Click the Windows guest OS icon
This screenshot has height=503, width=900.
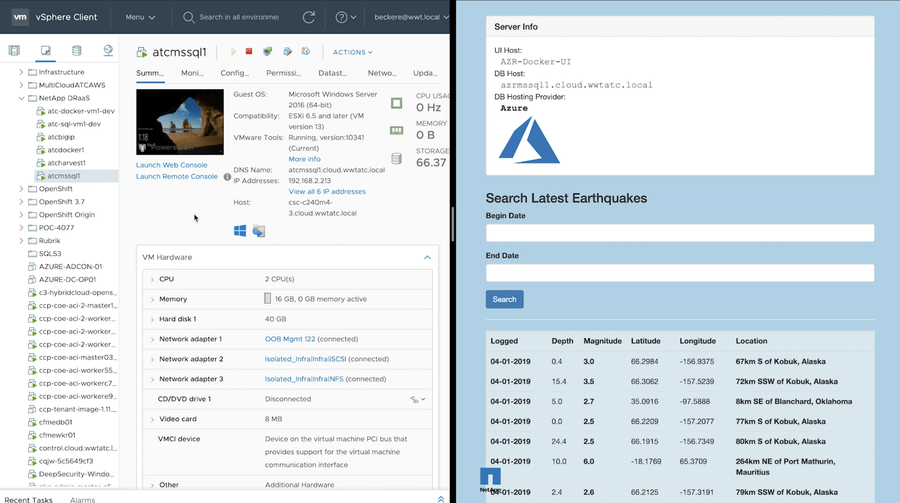point(240,231)
